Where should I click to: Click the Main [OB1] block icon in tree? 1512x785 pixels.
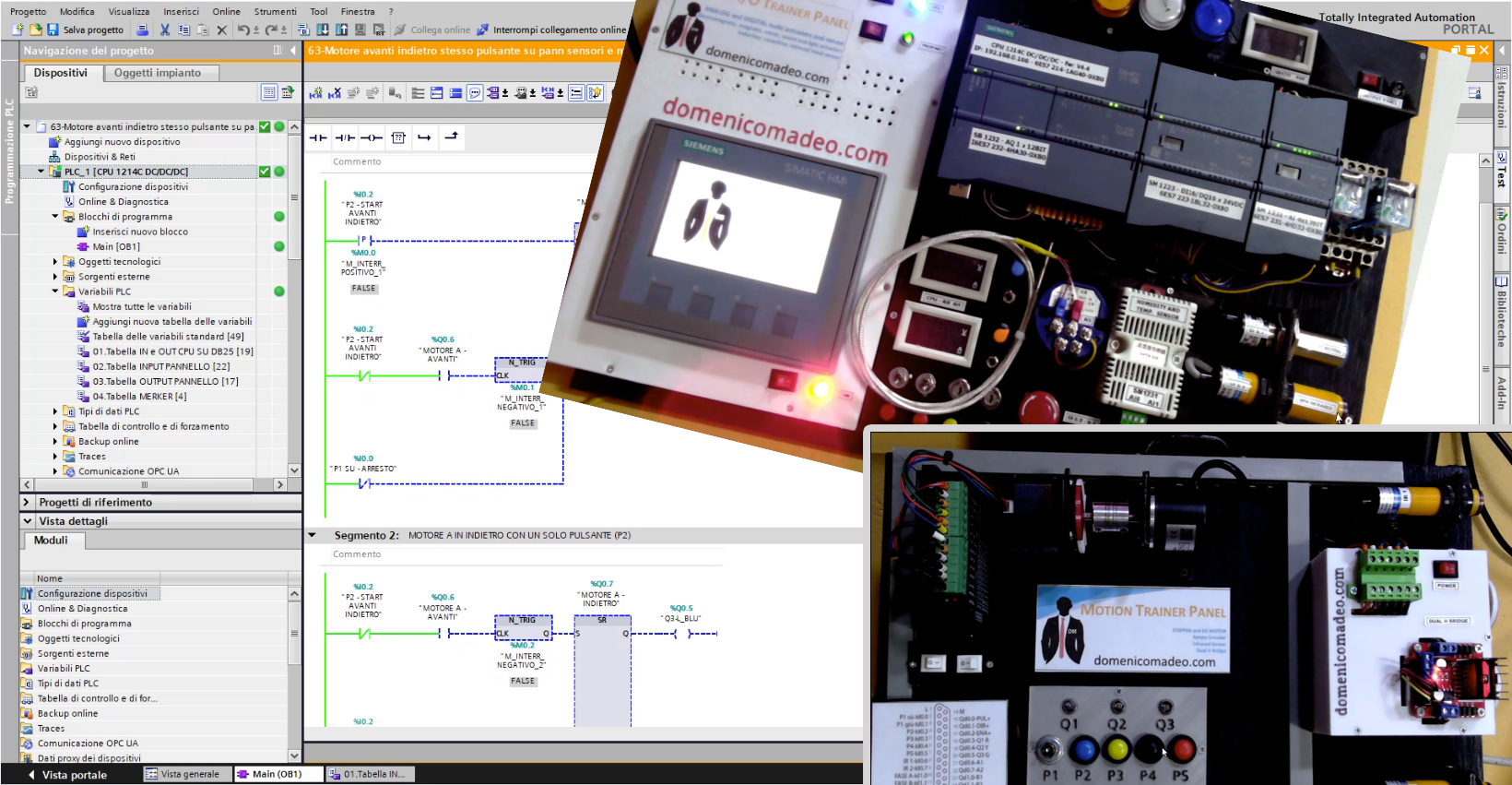click(x=83, y=246)
